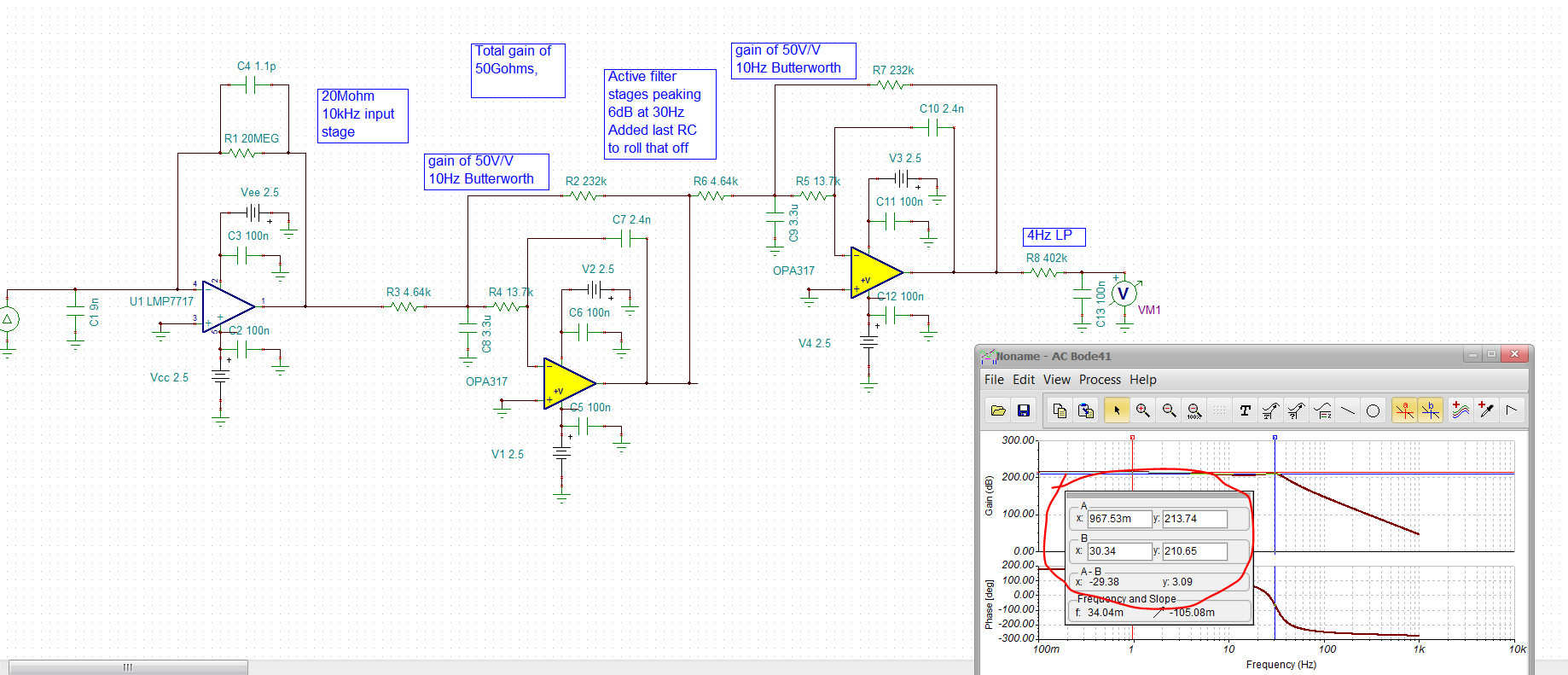Click the red cursor A marker handle

tap(1132, 437)
